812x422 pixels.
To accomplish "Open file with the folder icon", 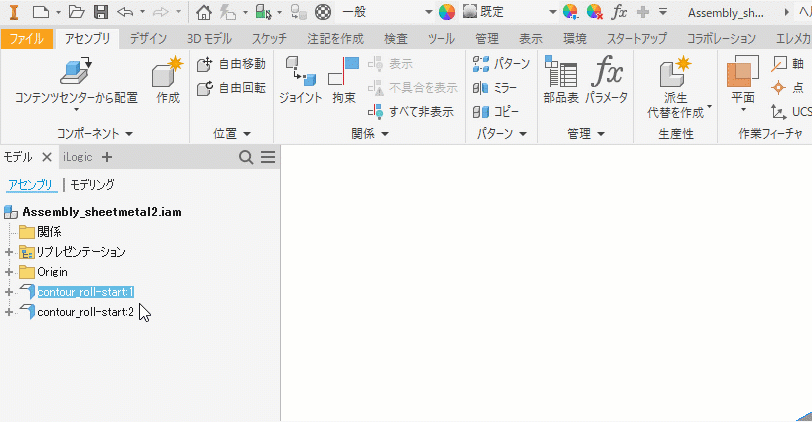I will point(76,11).
